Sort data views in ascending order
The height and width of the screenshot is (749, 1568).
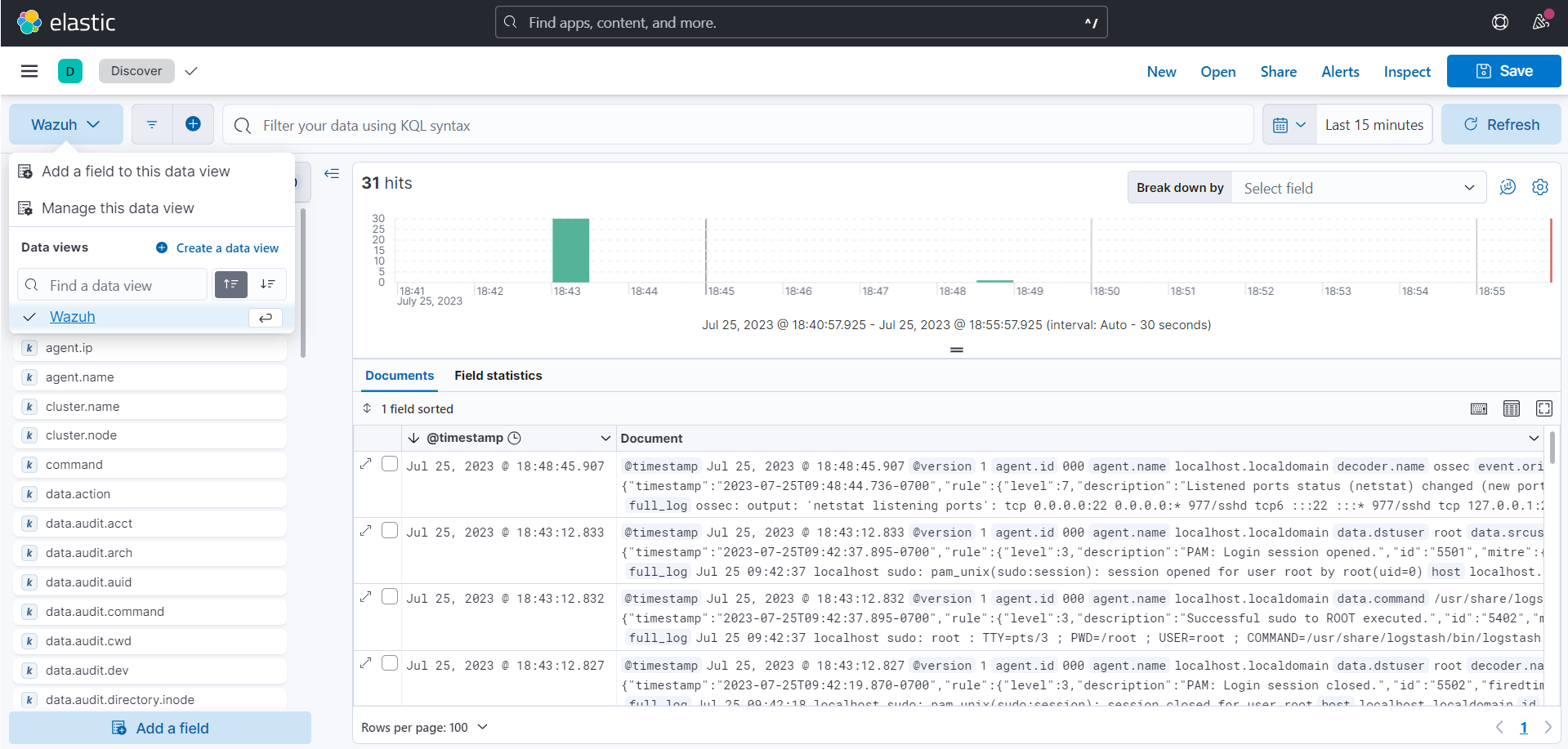click(x=231, y=284)
